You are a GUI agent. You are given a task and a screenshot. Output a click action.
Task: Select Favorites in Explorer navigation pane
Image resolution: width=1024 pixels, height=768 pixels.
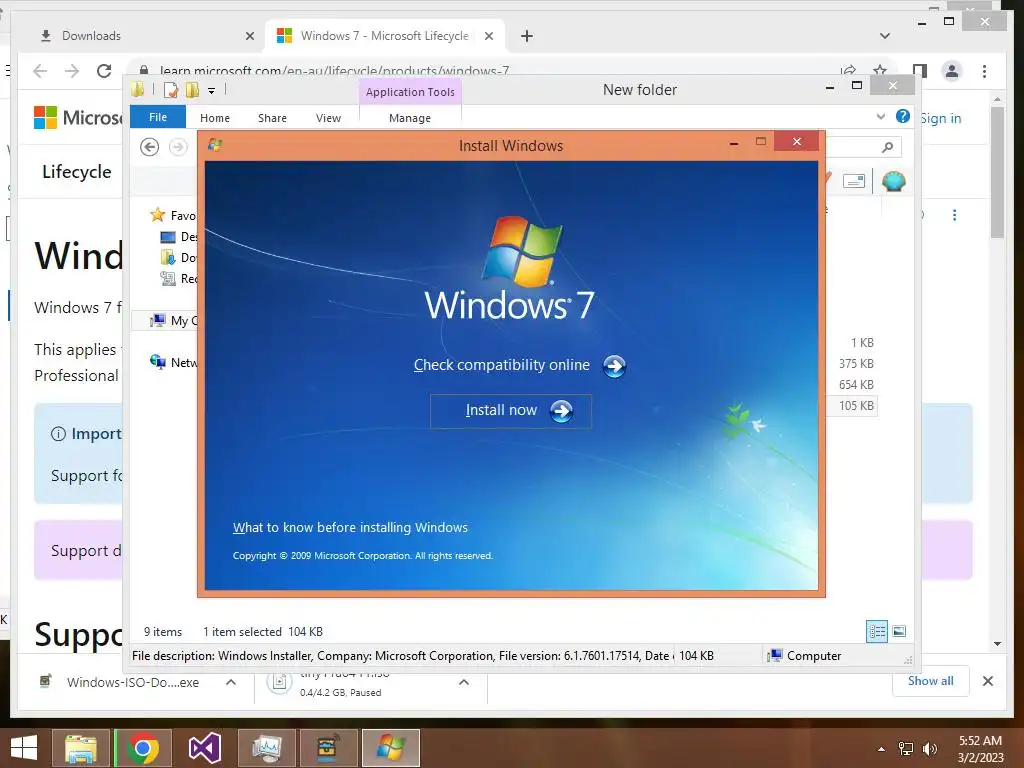click(173, 216)
